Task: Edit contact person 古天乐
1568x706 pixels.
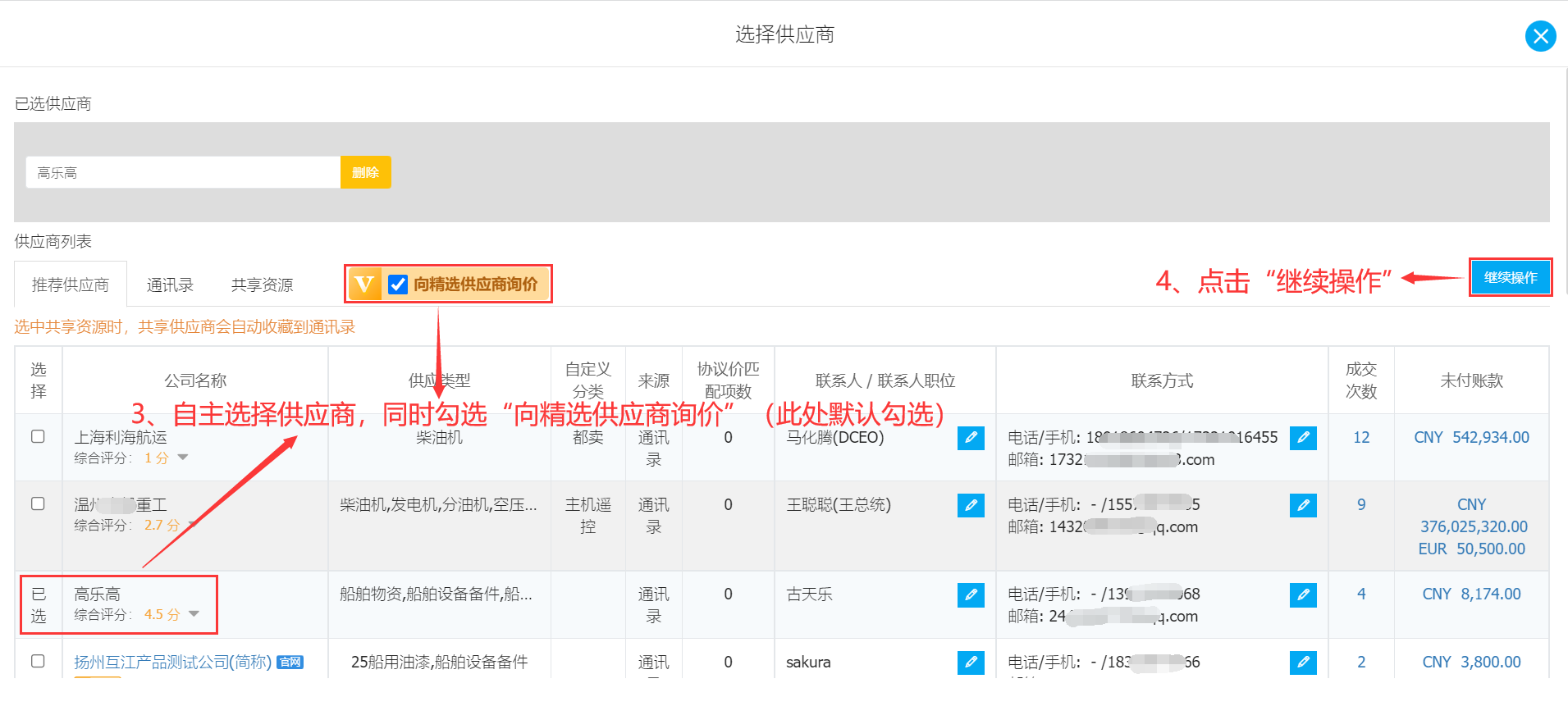Action: tap(971, 594)
